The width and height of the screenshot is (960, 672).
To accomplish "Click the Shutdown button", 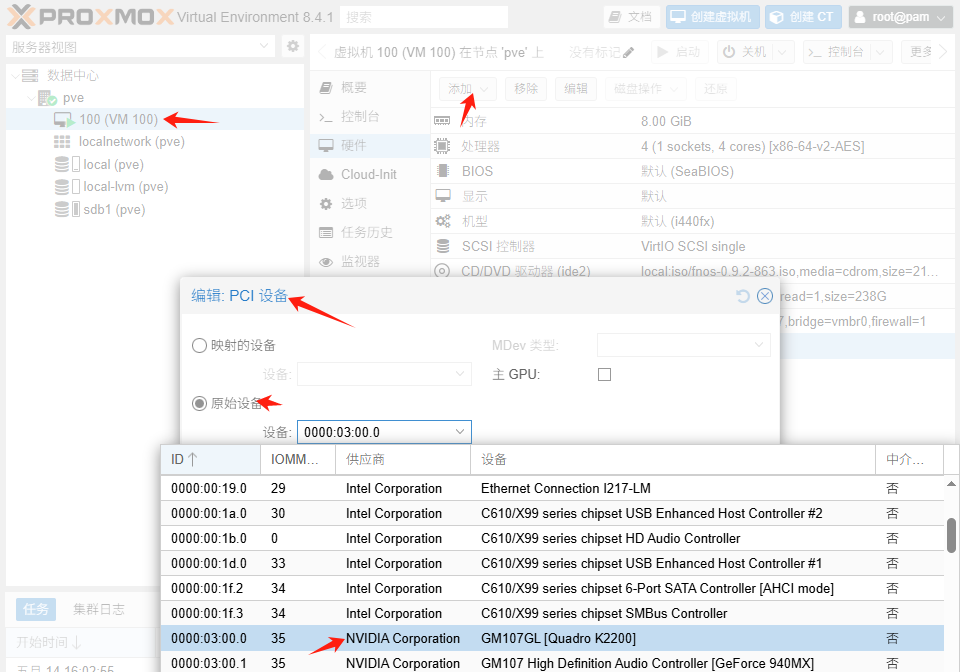I will [745, 52].
